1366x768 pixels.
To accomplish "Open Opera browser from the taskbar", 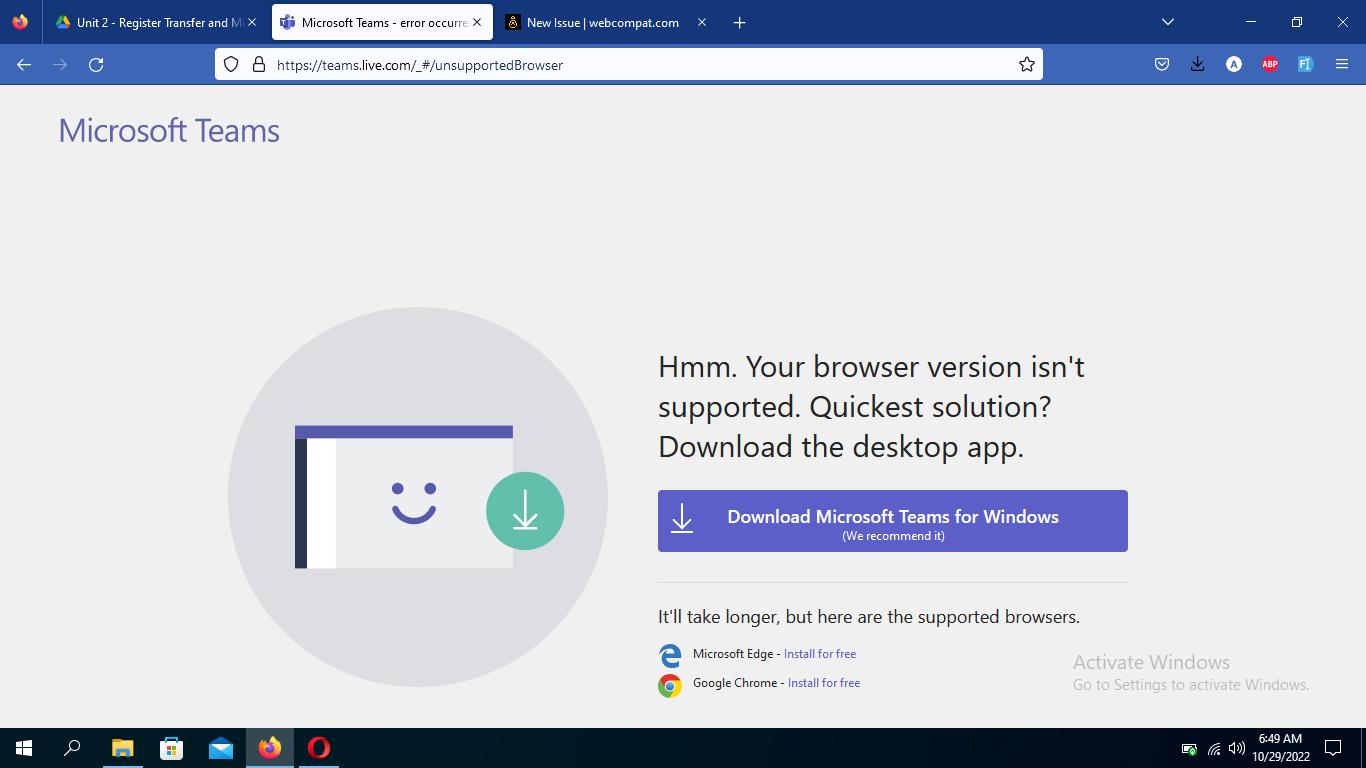I will tap(319, 748).
